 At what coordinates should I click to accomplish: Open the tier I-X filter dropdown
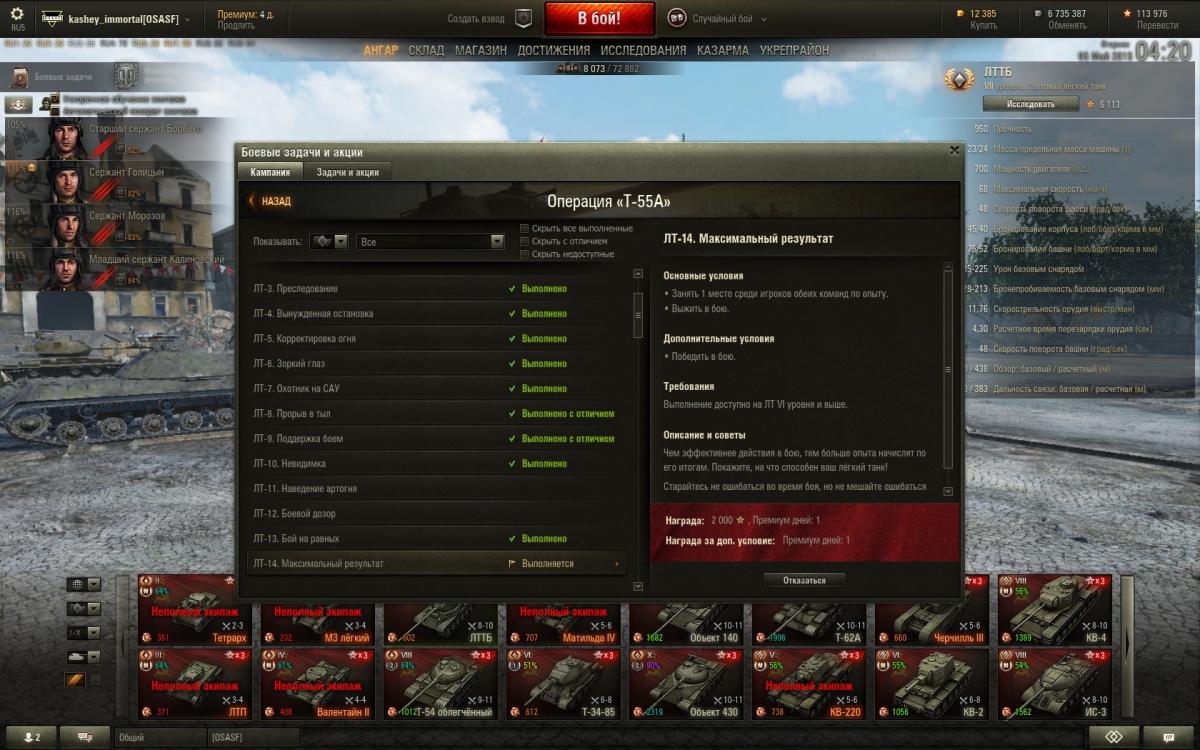83,633
